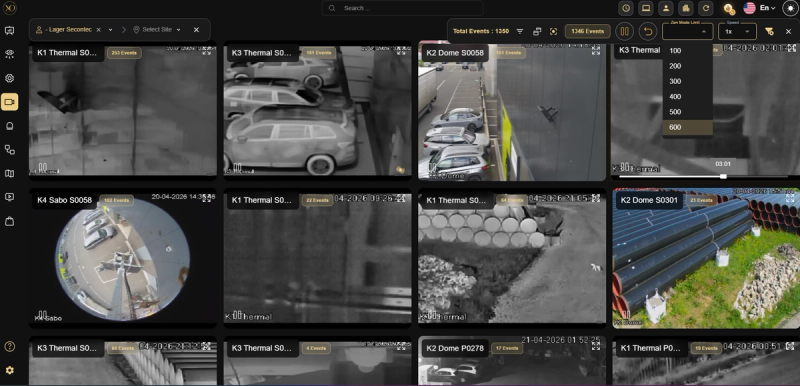Pause the K2 Dome S0058 video tile
800x386 pixels.
(x=433, y=167)
